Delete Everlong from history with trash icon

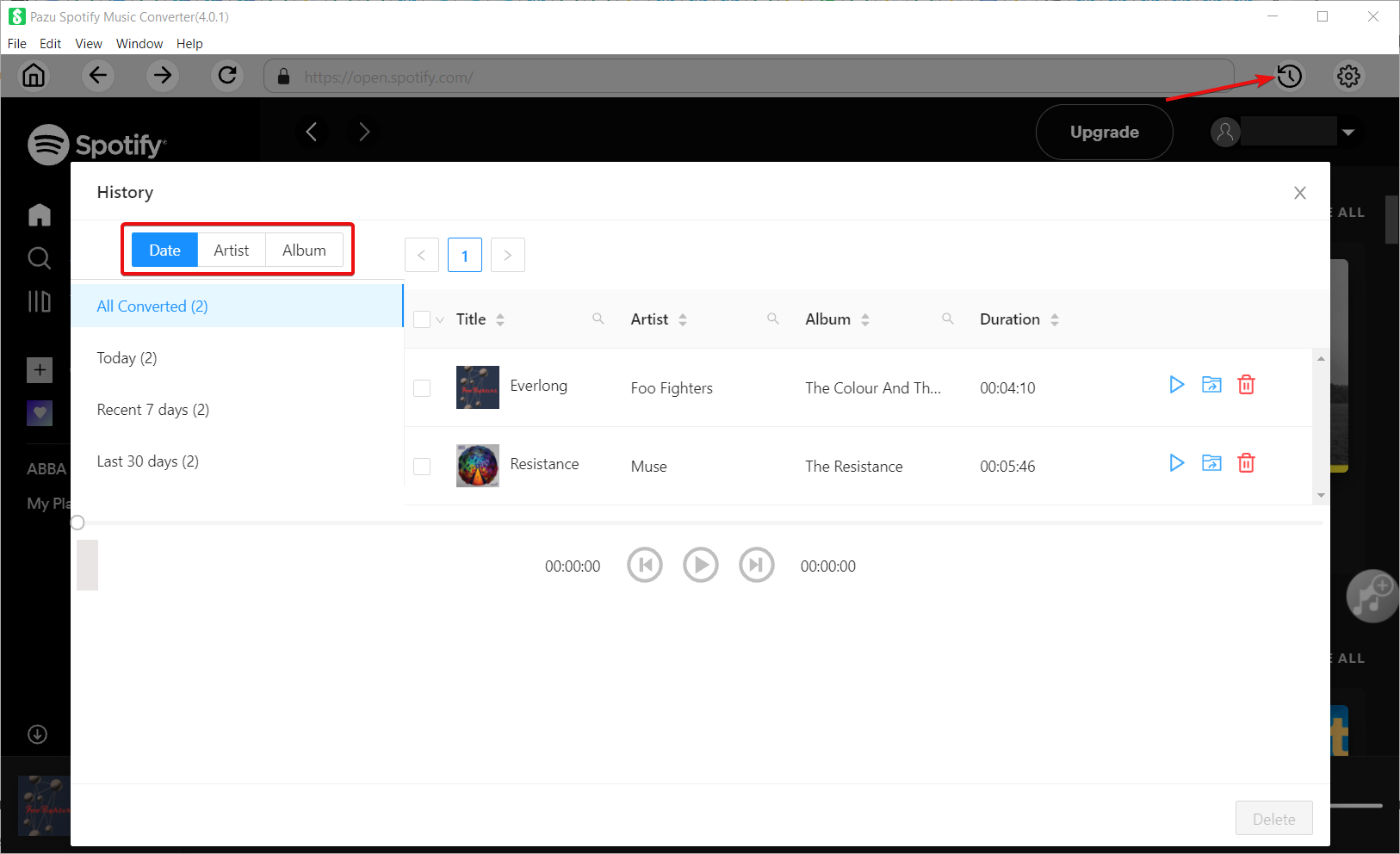tap(1246, 385)
